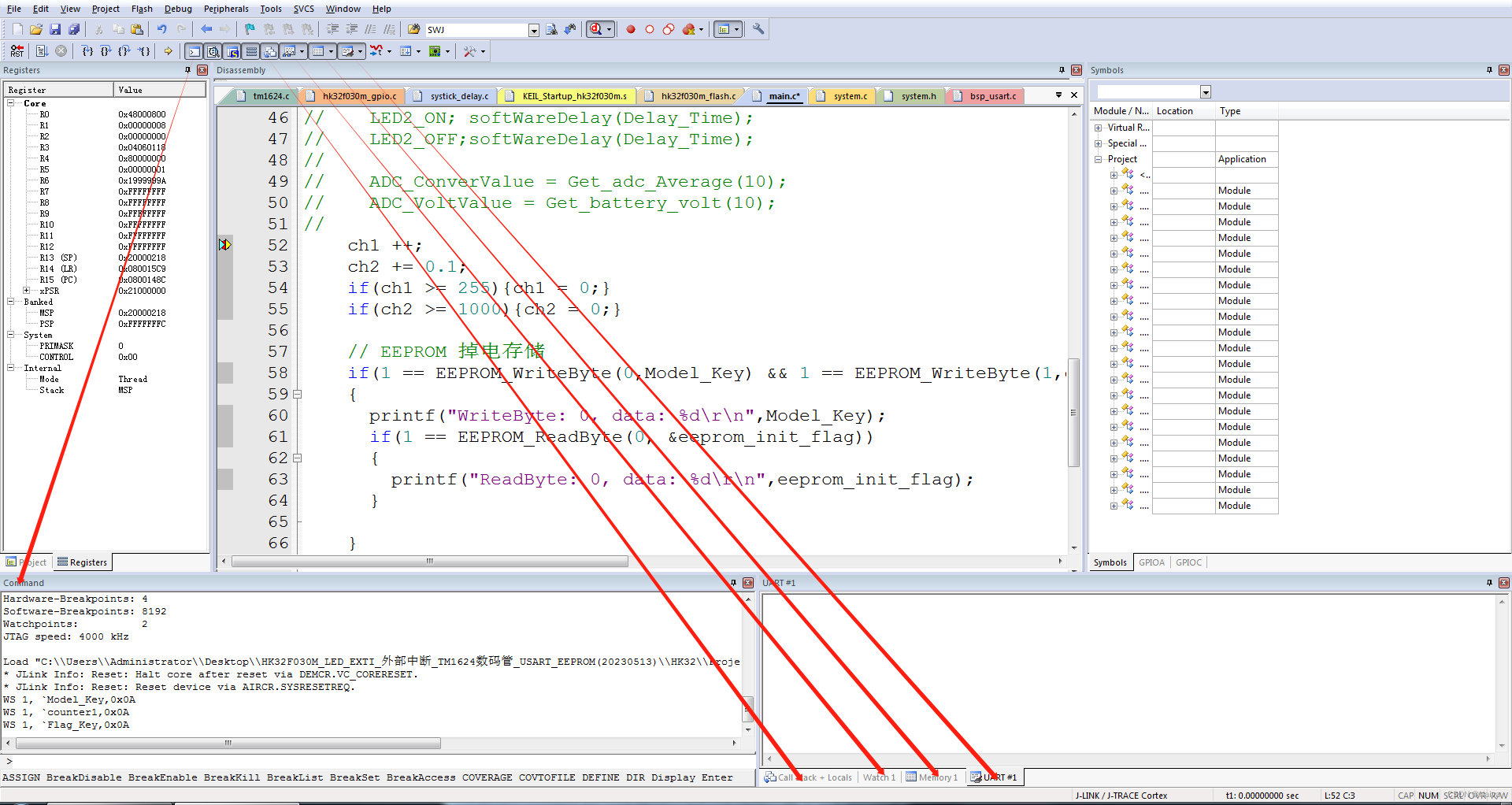Open the Peripherals menu
The width and height of the screenshot is (1512, 805).
tap(226, 9)
